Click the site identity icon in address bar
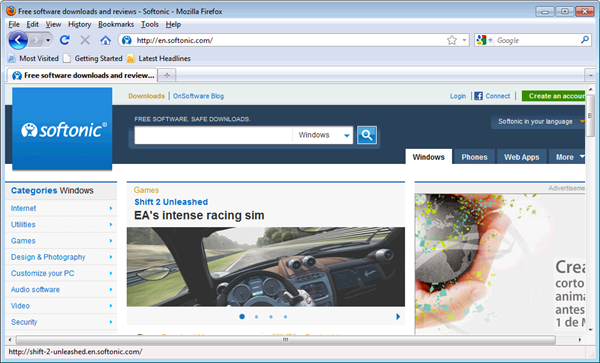 tap(127, 40)
